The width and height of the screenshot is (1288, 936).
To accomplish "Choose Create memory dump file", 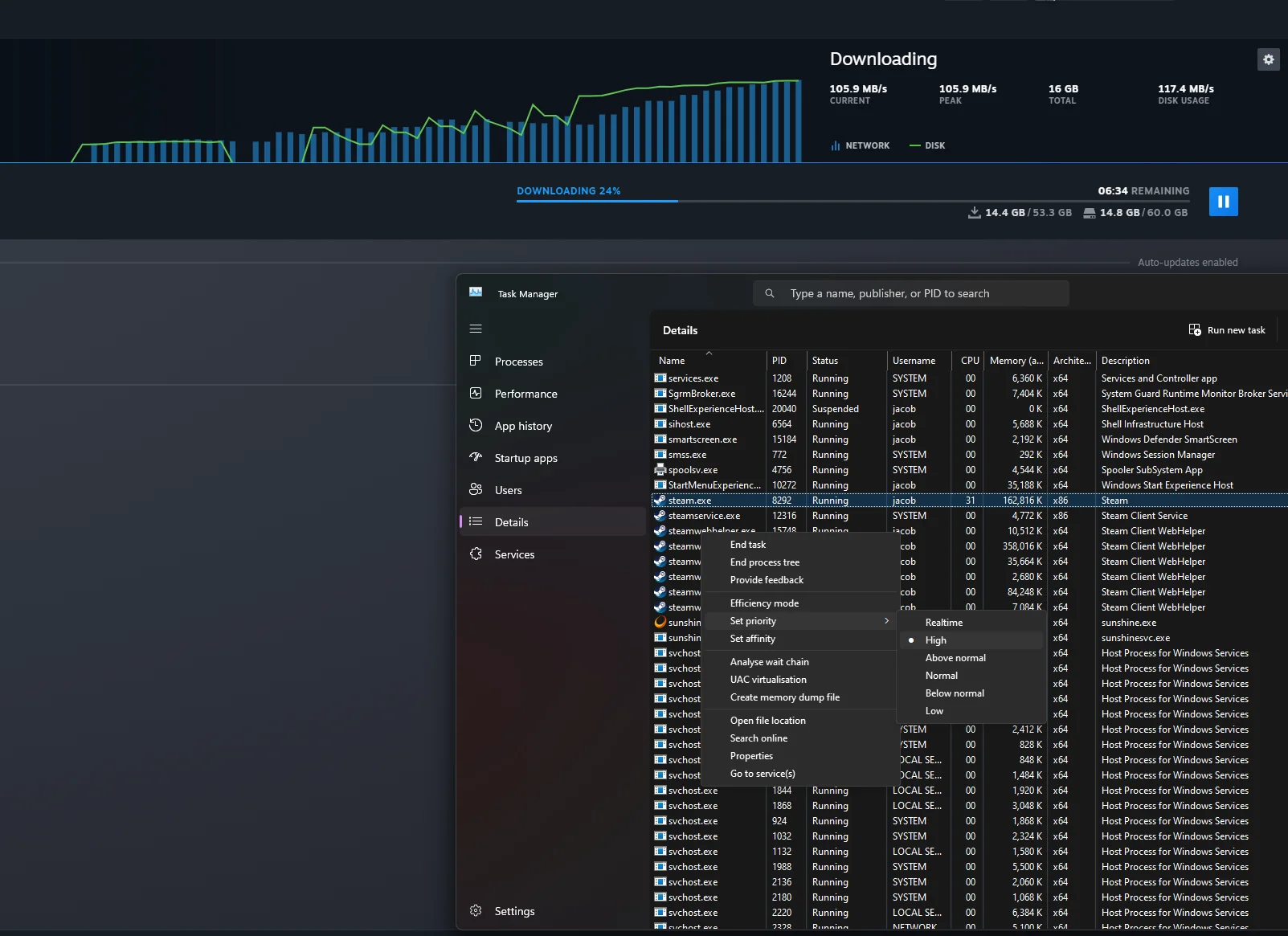I will point(799,697).
